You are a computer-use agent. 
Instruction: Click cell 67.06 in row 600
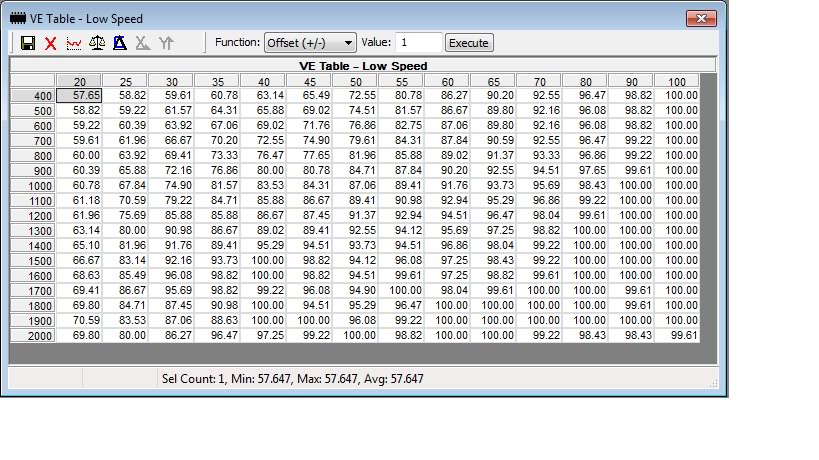(x=217, y=125)
